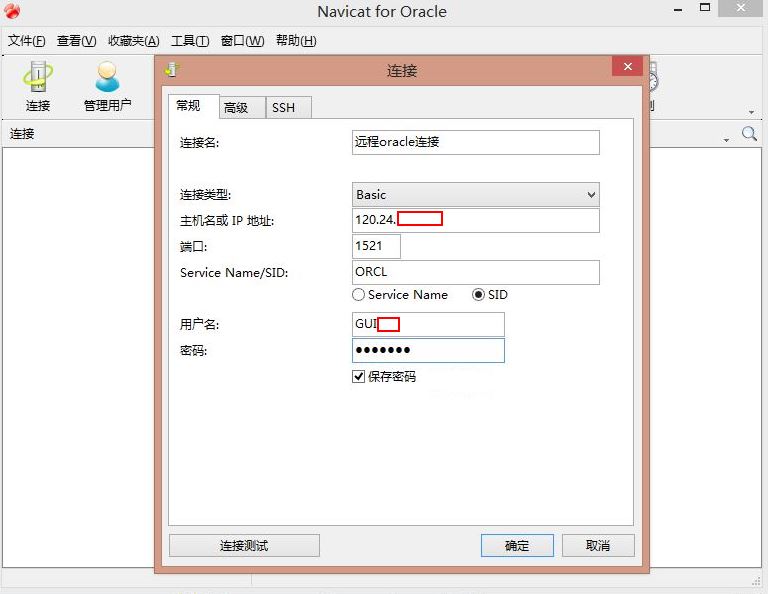The width and height of the screenshot is (768, 594).
Task: Click the 连接测试 test connection button
Action: click(x=244, y=546)
